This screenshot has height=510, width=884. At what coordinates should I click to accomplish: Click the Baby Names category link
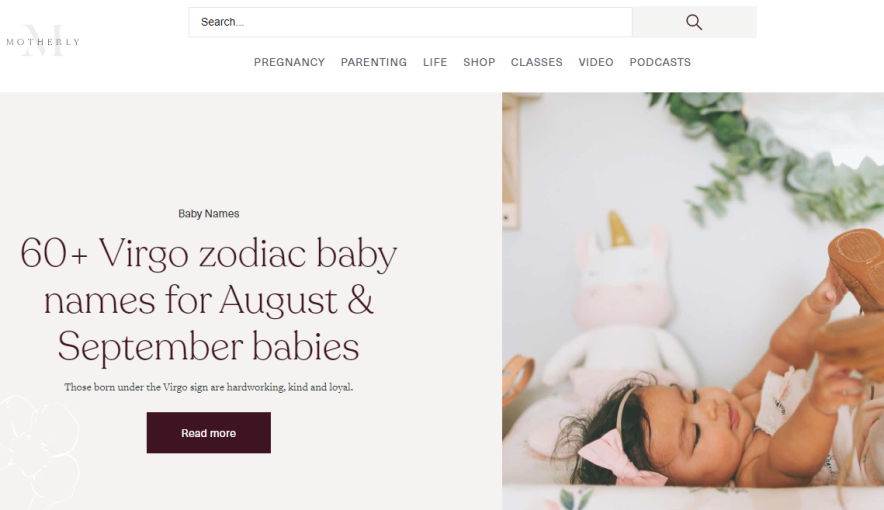(209, 214)
